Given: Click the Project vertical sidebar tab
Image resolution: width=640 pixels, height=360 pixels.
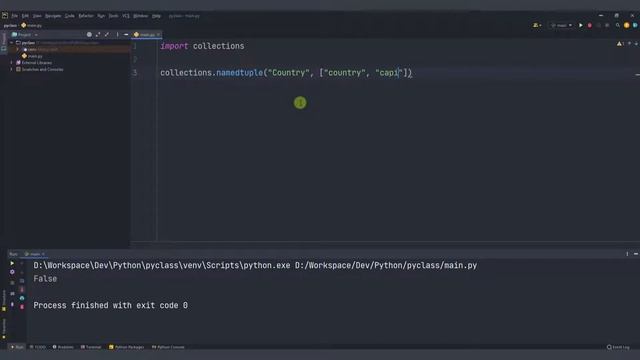Looking at the screenshot, I should [4, 43].
